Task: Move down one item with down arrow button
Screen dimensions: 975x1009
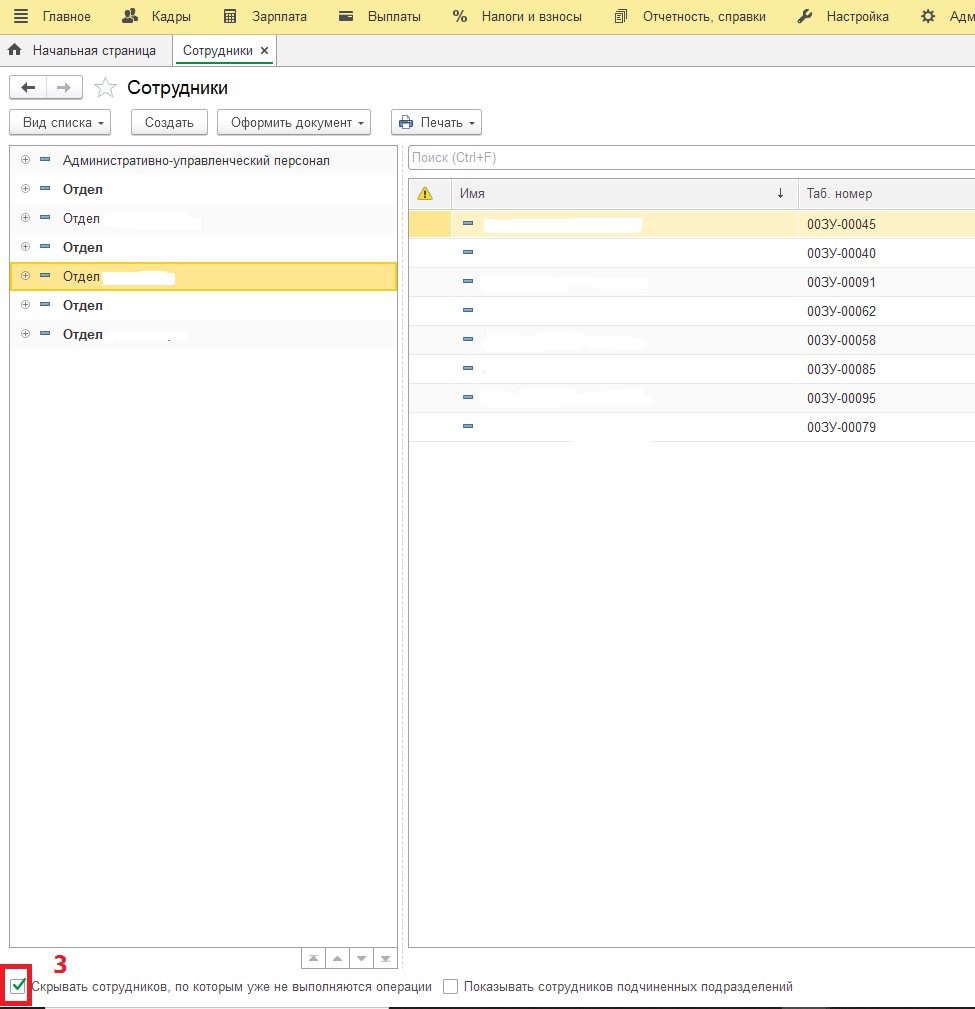Action: [x=361, y=958]
